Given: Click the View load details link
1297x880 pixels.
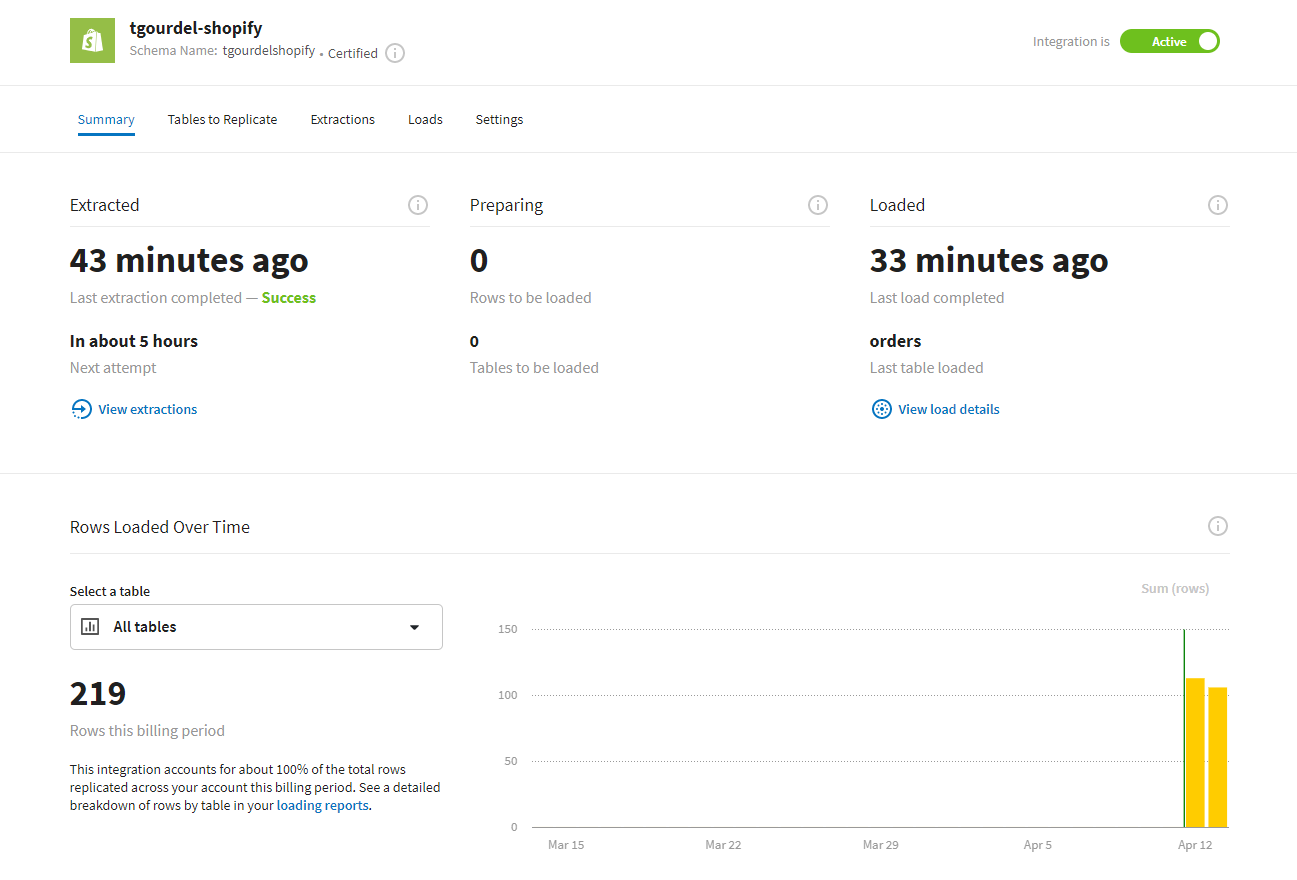Looking at the screenshot, I should coord(948,409).
